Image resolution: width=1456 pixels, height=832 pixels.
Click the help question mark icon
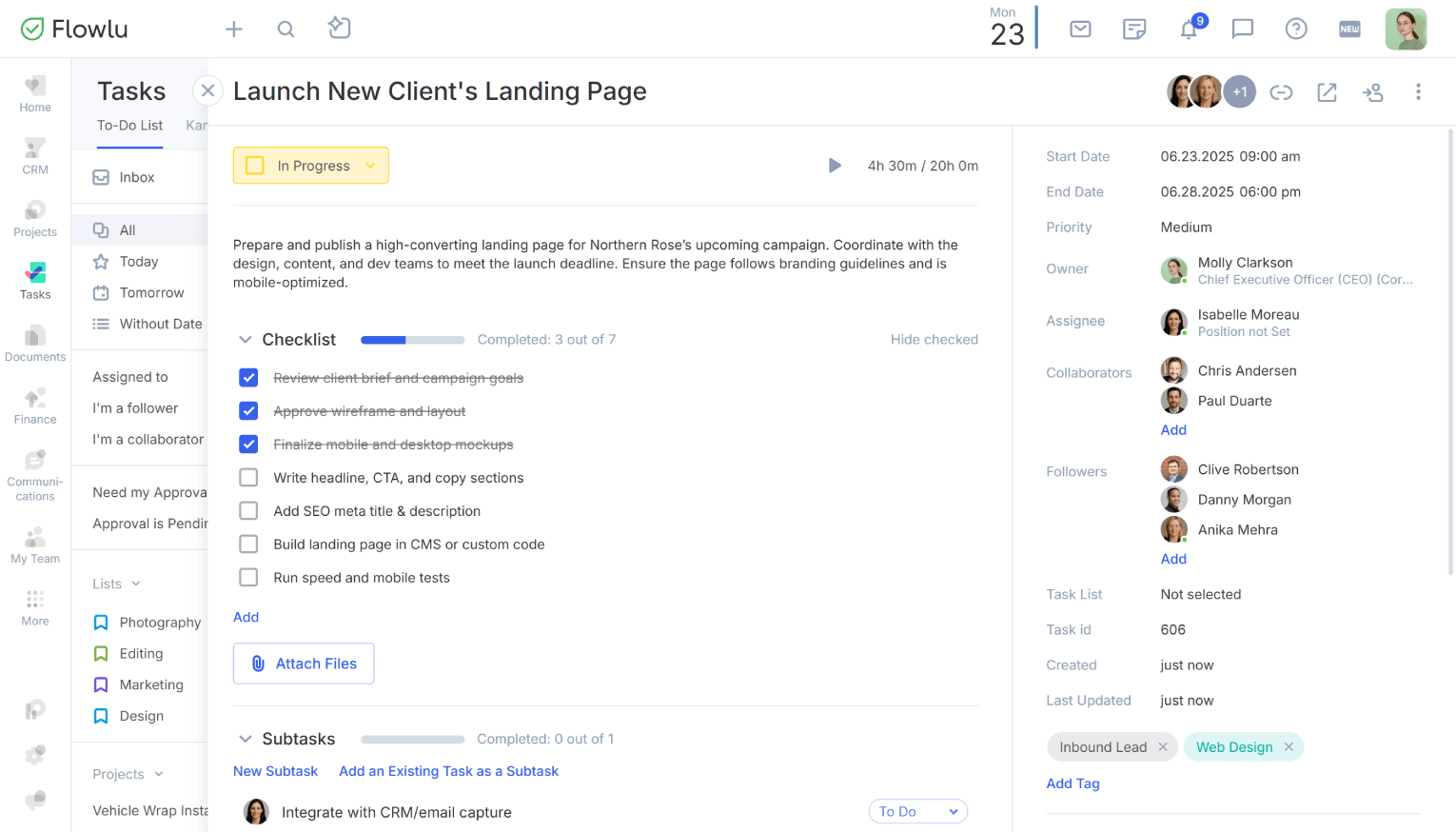click(x=1296, y=30)
